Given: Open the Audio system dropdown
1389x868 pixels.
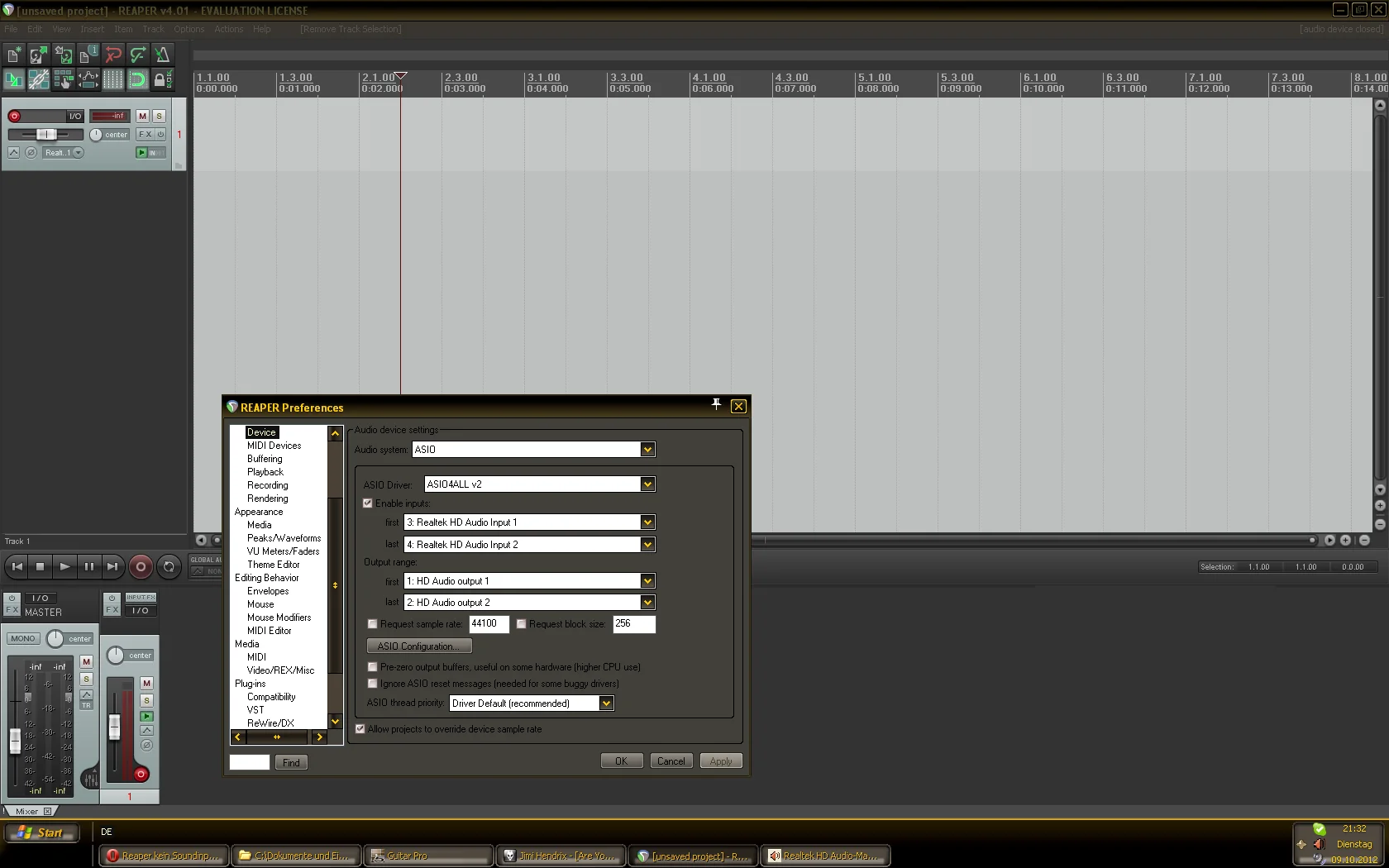Looking at the screenshot, I should coord(647,450).
